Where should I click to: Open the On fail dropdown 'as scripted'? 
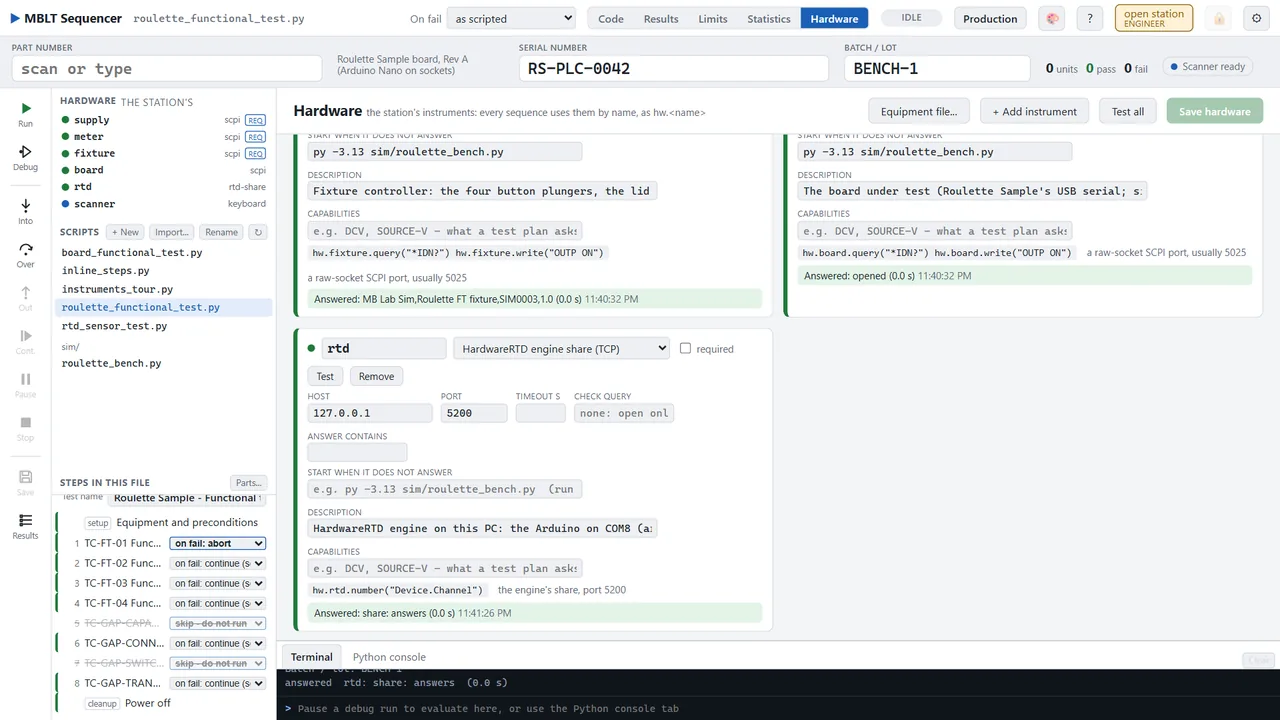(512, 18)
